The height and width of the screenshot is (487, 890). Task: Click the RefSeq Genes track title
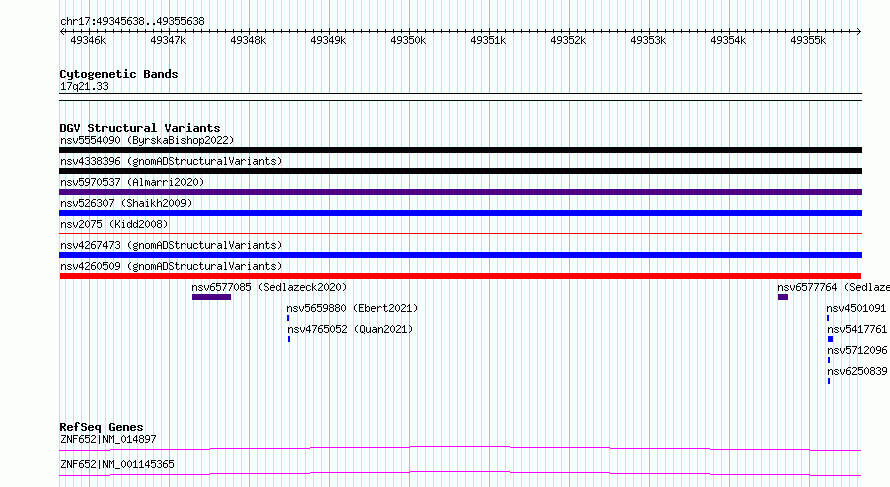(102, 427)
